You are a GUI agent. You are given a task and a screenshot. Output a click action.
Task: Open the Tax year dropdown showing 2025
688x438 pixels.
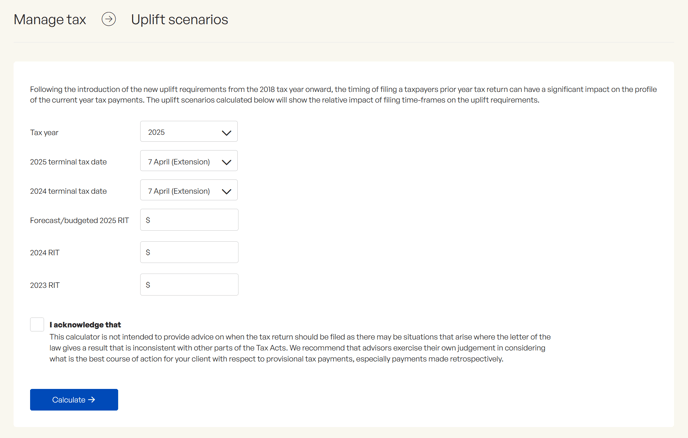189,132
